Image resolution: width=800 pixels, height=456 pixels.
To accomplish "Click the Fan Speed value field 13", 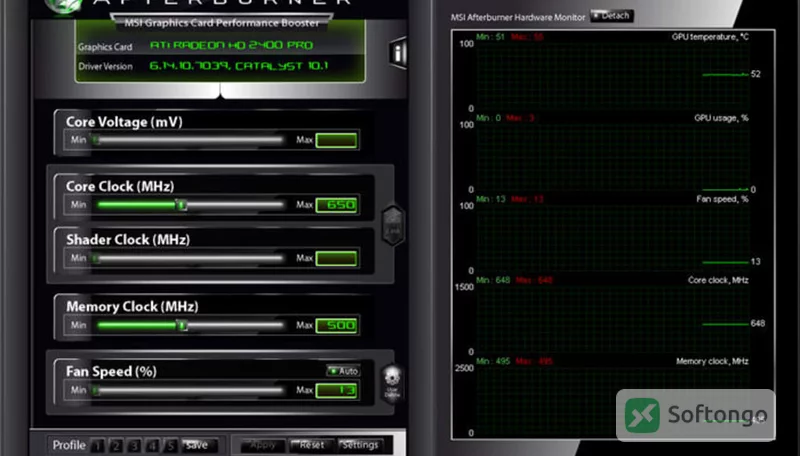I will [336, 391].
